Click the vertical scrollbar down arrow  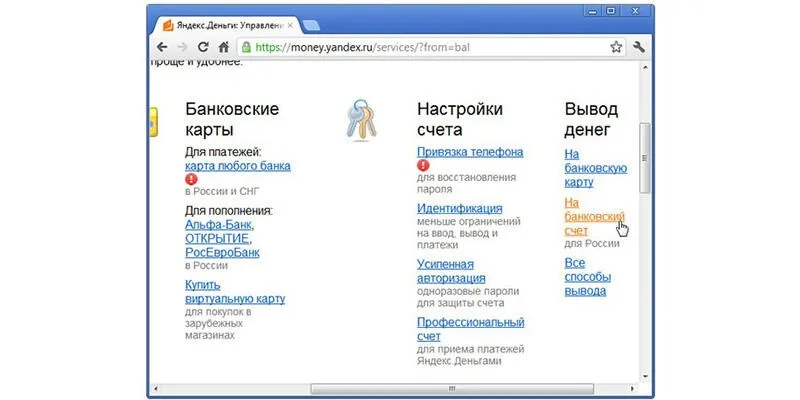pyautogui.click(x=645, y=377)
